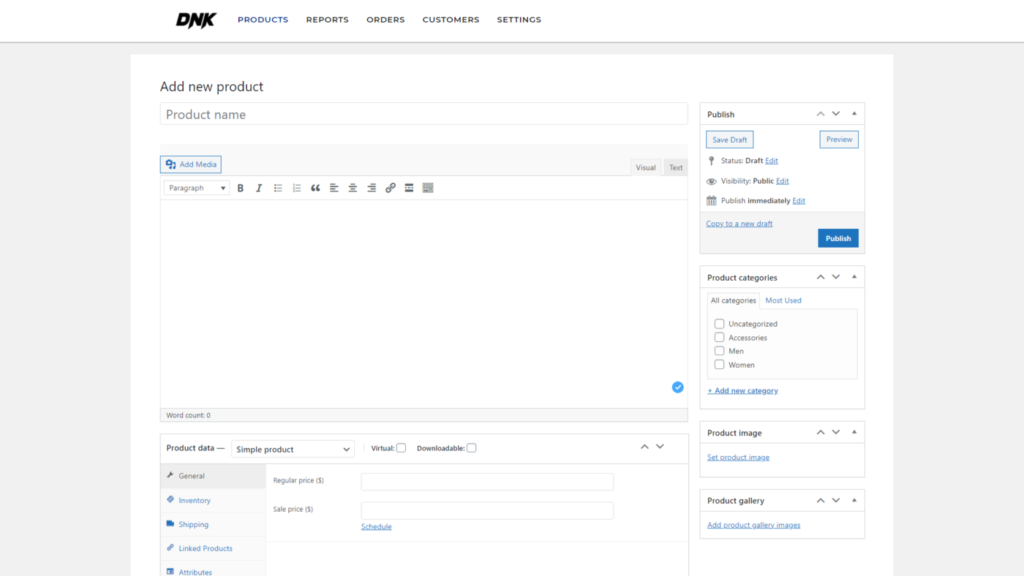
Task: Toggle the toolbar kitchen sink icon
Action: pyautogui.click(x=428, y=188)
